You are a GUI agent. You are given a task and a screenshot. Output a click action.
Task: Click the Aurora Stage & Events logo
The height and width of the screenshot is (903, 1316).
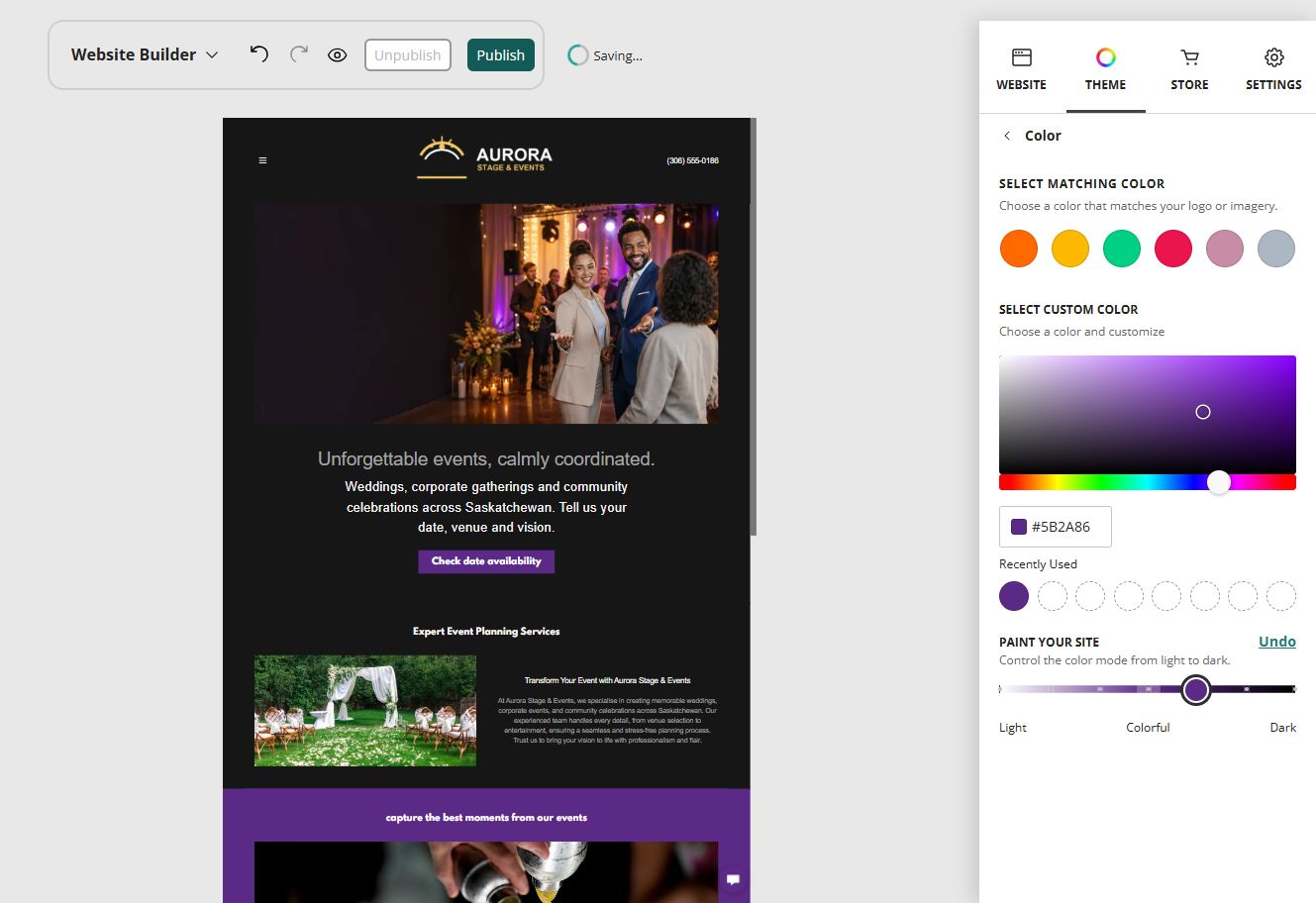click(485, 157)
